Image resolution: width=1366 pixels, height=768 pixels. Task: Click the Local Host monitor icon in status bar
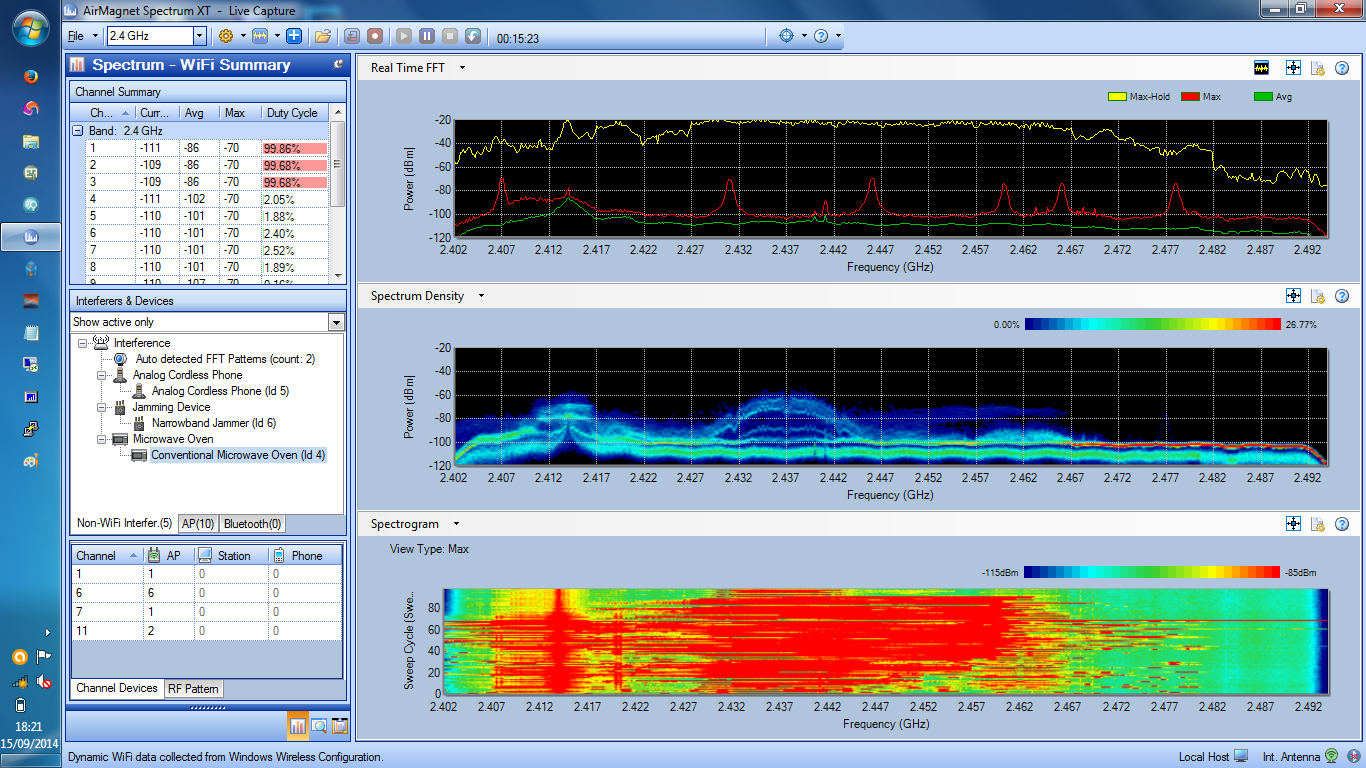click(1241, 757)
